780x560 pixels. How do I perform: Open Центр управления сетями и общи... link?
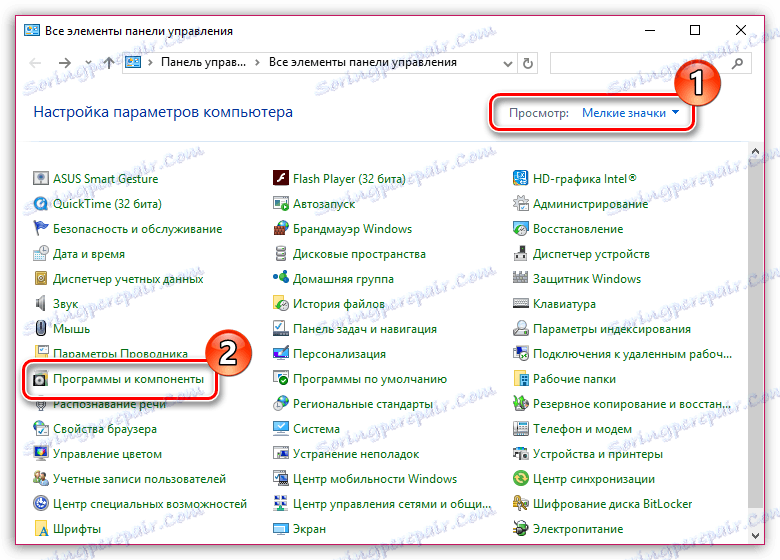click(391, 504)
